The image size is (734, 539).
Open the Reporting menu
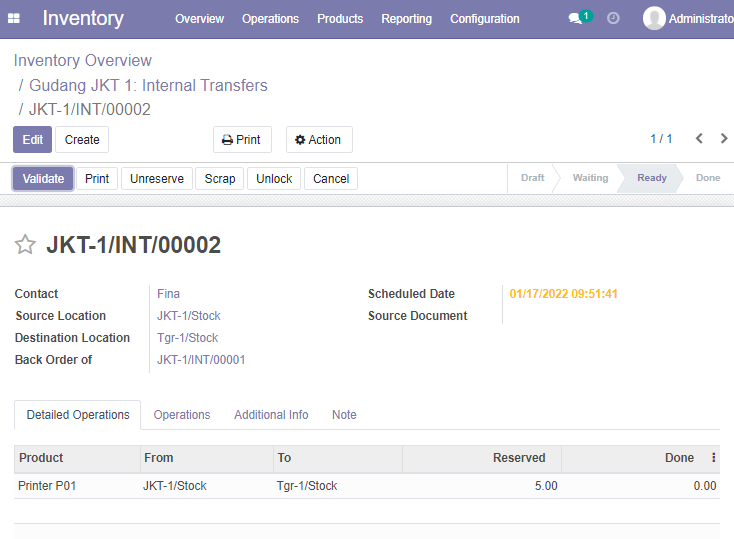(x=406, y=19)
